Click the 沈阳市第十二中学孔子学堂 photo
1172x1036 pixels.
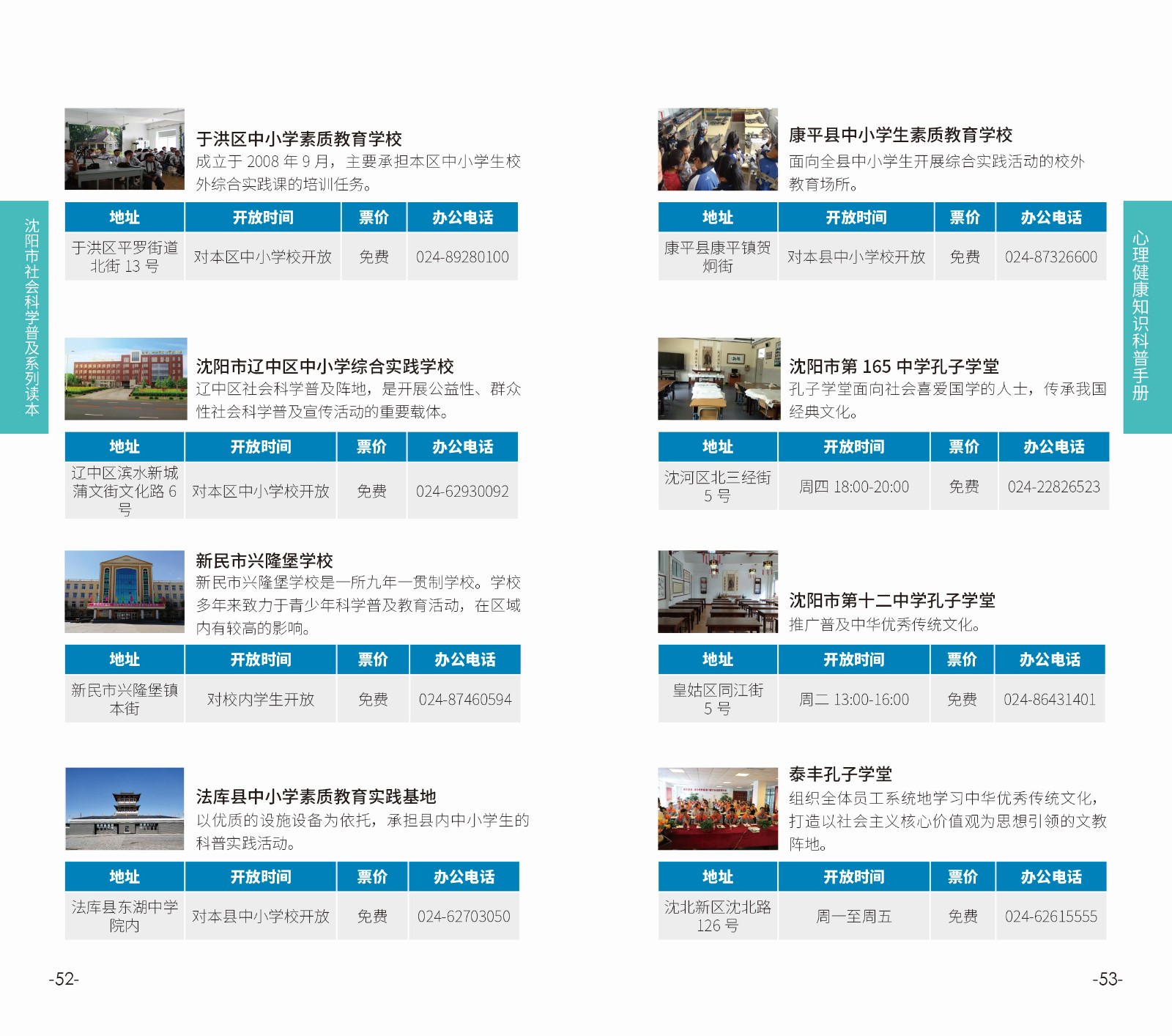(718, 591)
